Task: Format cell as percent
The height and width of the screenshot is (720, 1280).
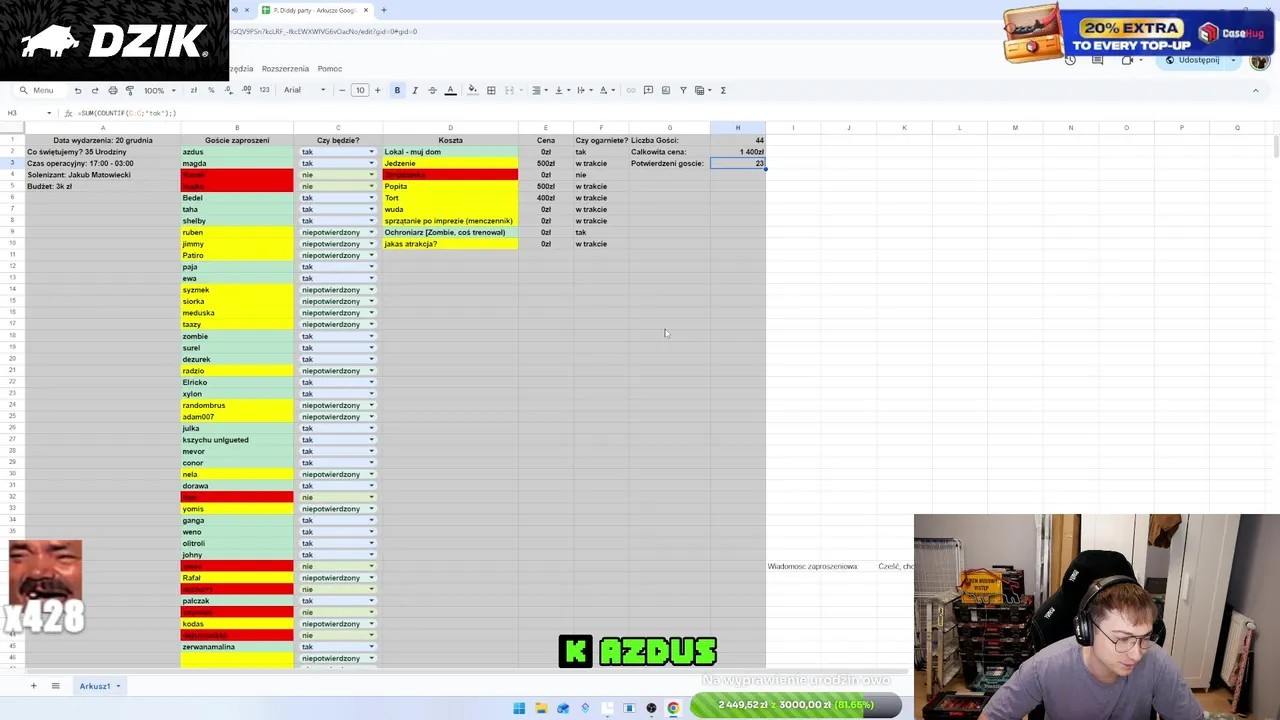Action: (x=211, y=90)
